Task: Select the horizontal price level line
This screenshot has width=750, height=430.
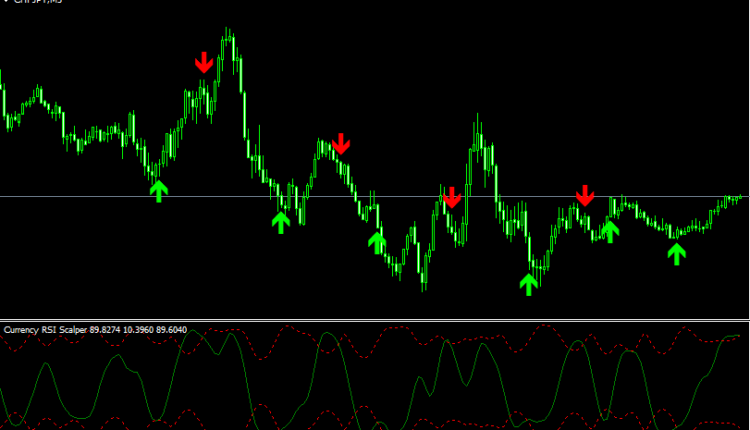Action: click(100, 196)
